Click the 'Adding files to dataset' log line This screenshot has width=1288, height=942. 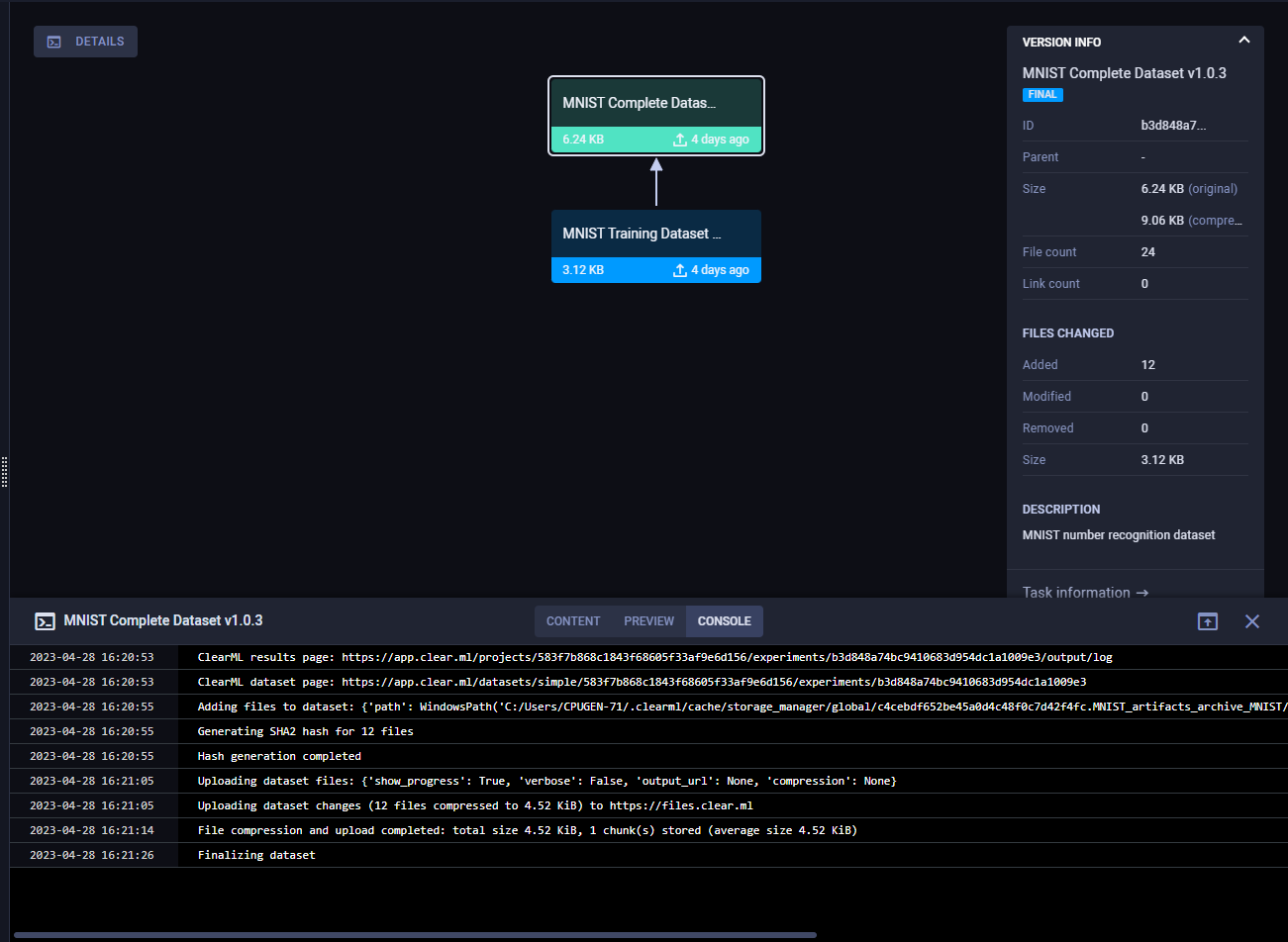point(743,706)
